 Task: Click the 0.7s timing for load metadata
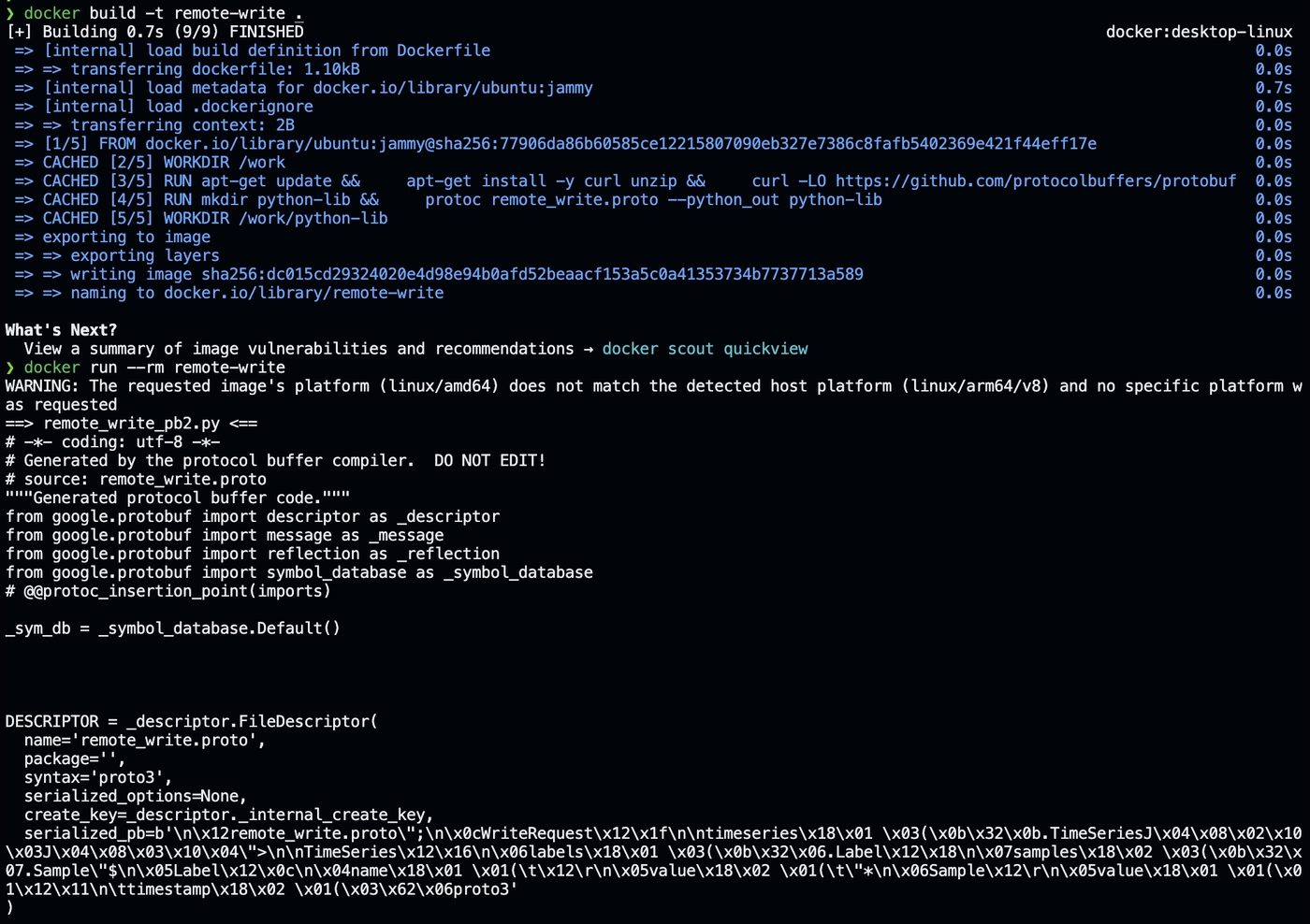click(1273, 88)
